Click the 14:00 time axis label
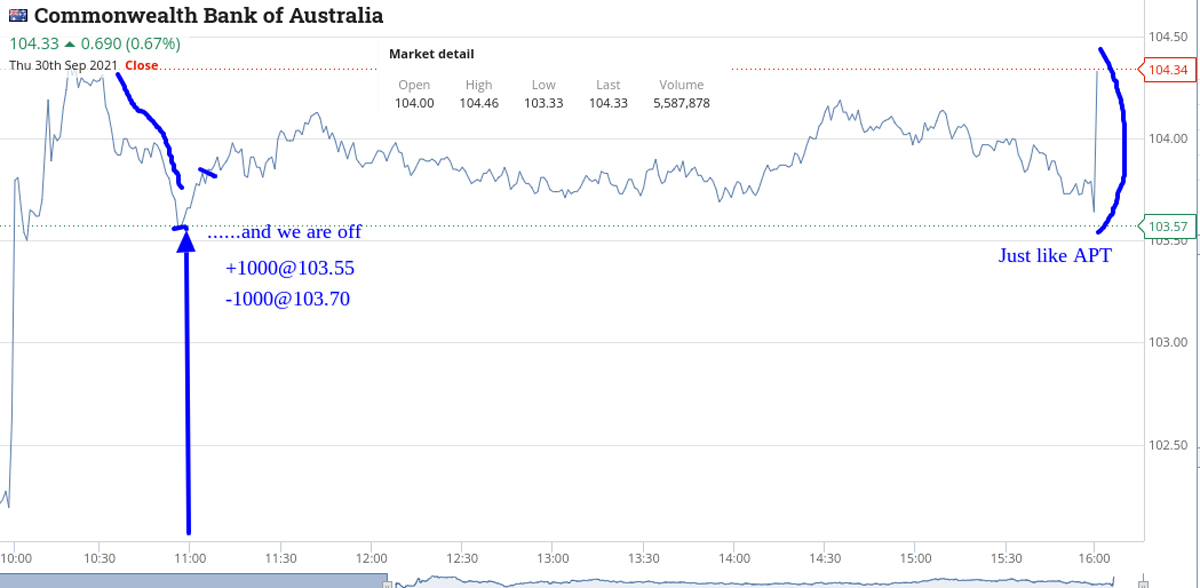 [x=734, y=557]
